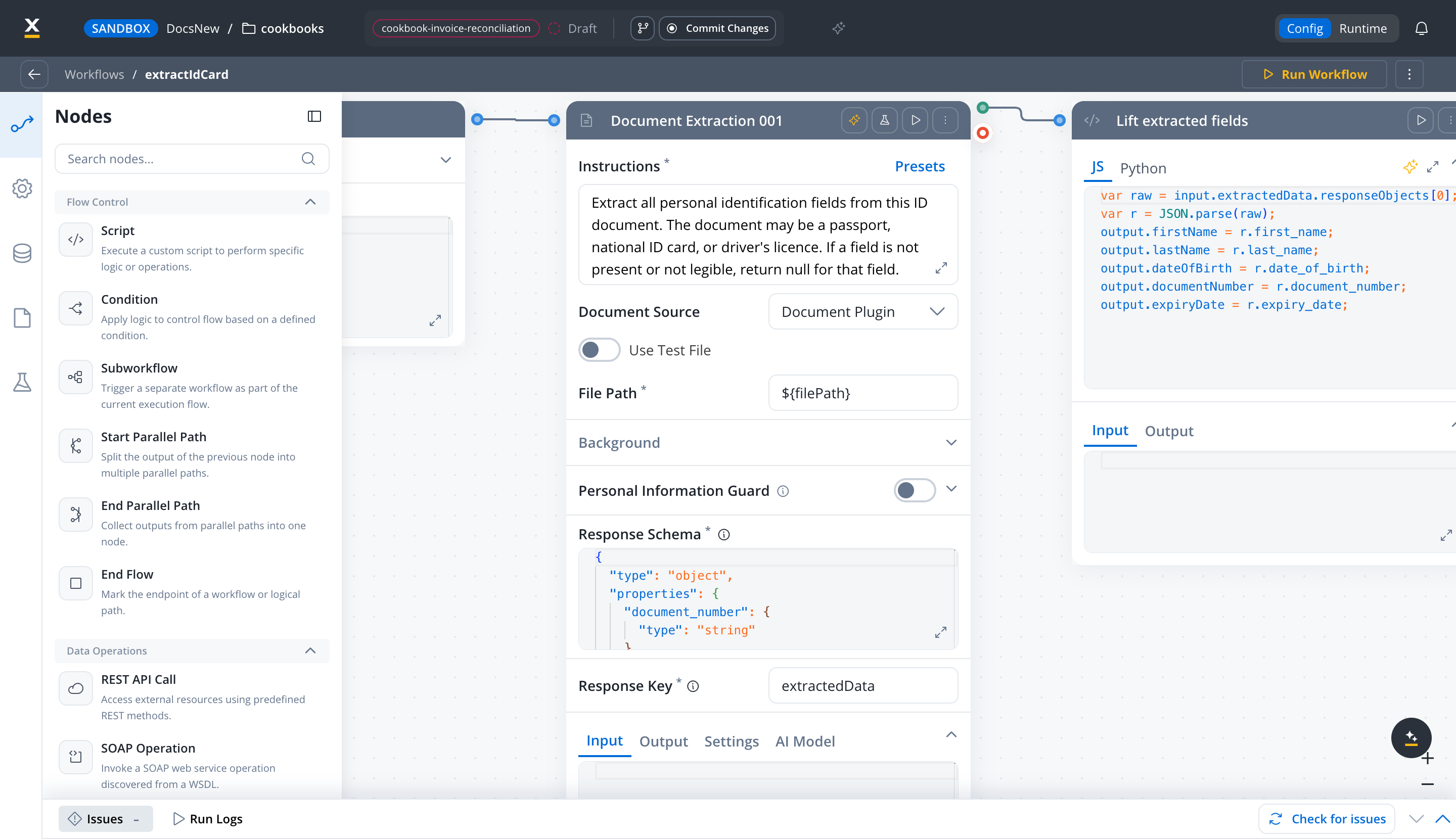Select the workflow flow sidebar icon
1456x839 pixels.
coord(22,124)
